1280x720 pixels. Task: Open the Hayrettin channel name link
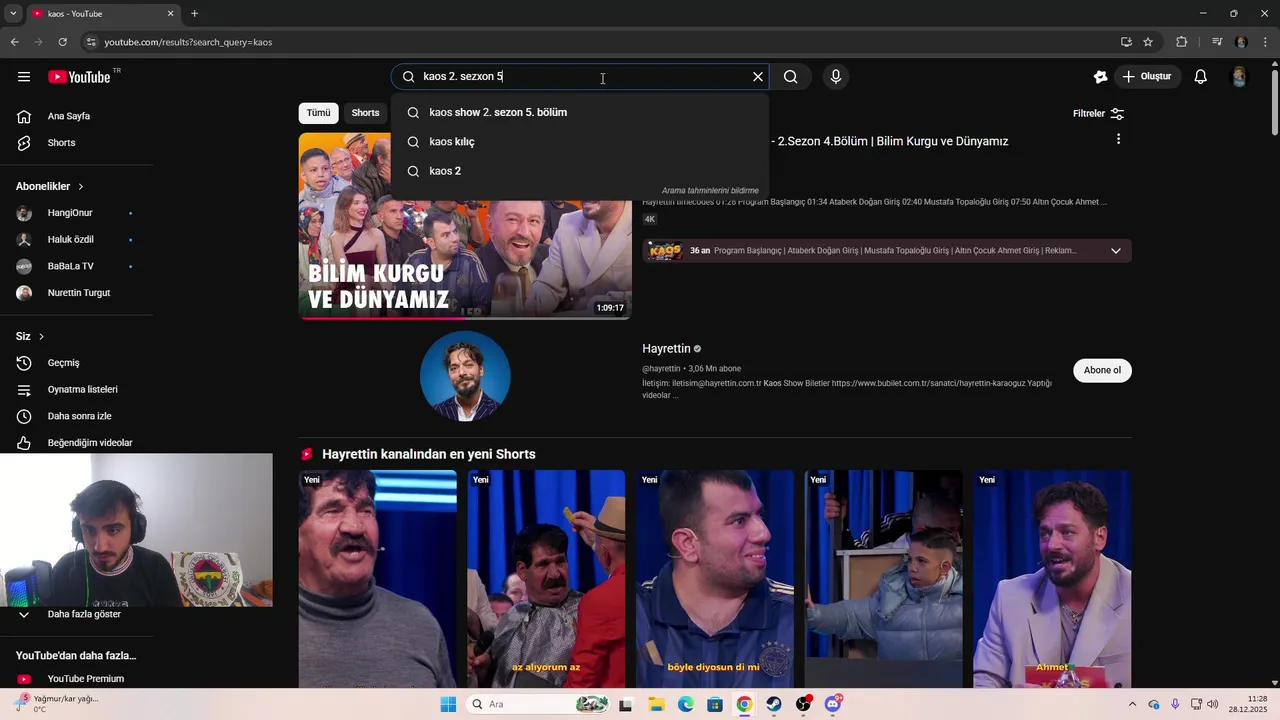point(666,349)
